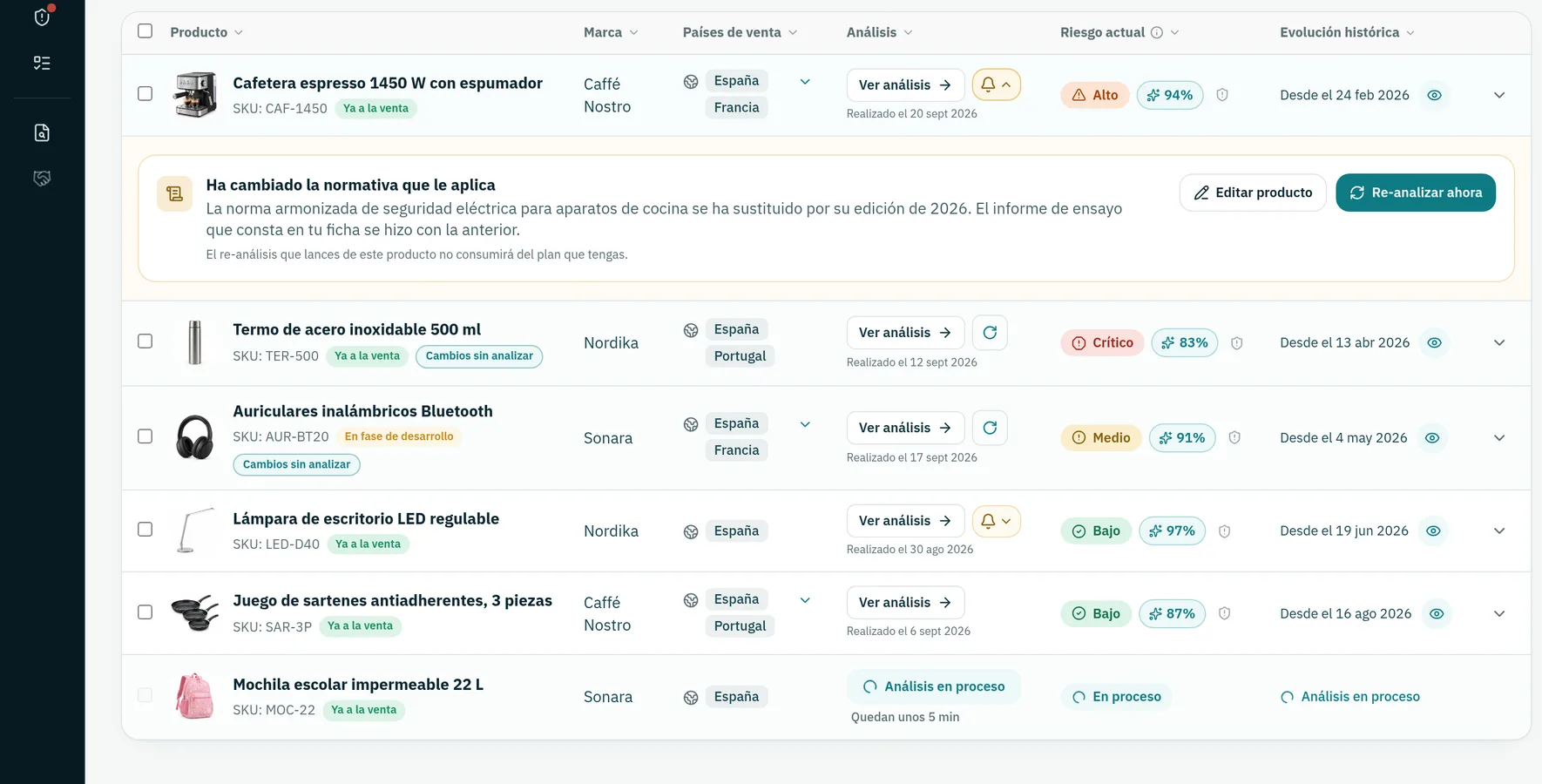Screen dimensions: 1542x784
Task: Open the checklist icon in sidebar
Action: [42, 63]
